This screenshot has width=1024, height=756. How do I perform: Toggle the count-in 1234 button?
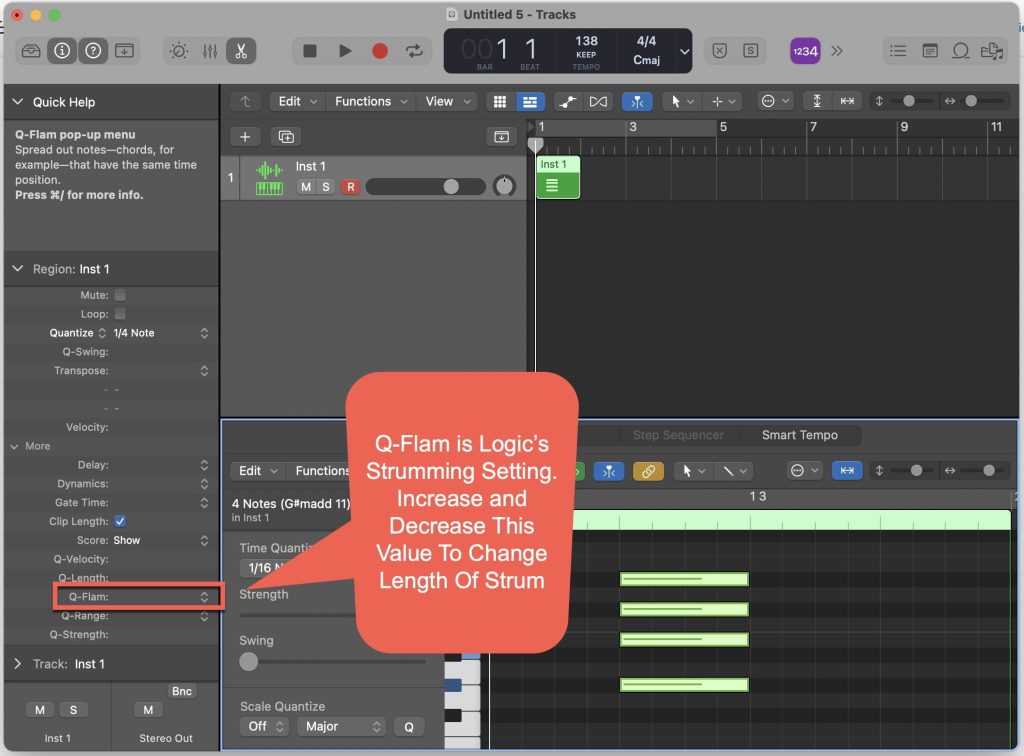pyautogui.click(x=804, y=51)
